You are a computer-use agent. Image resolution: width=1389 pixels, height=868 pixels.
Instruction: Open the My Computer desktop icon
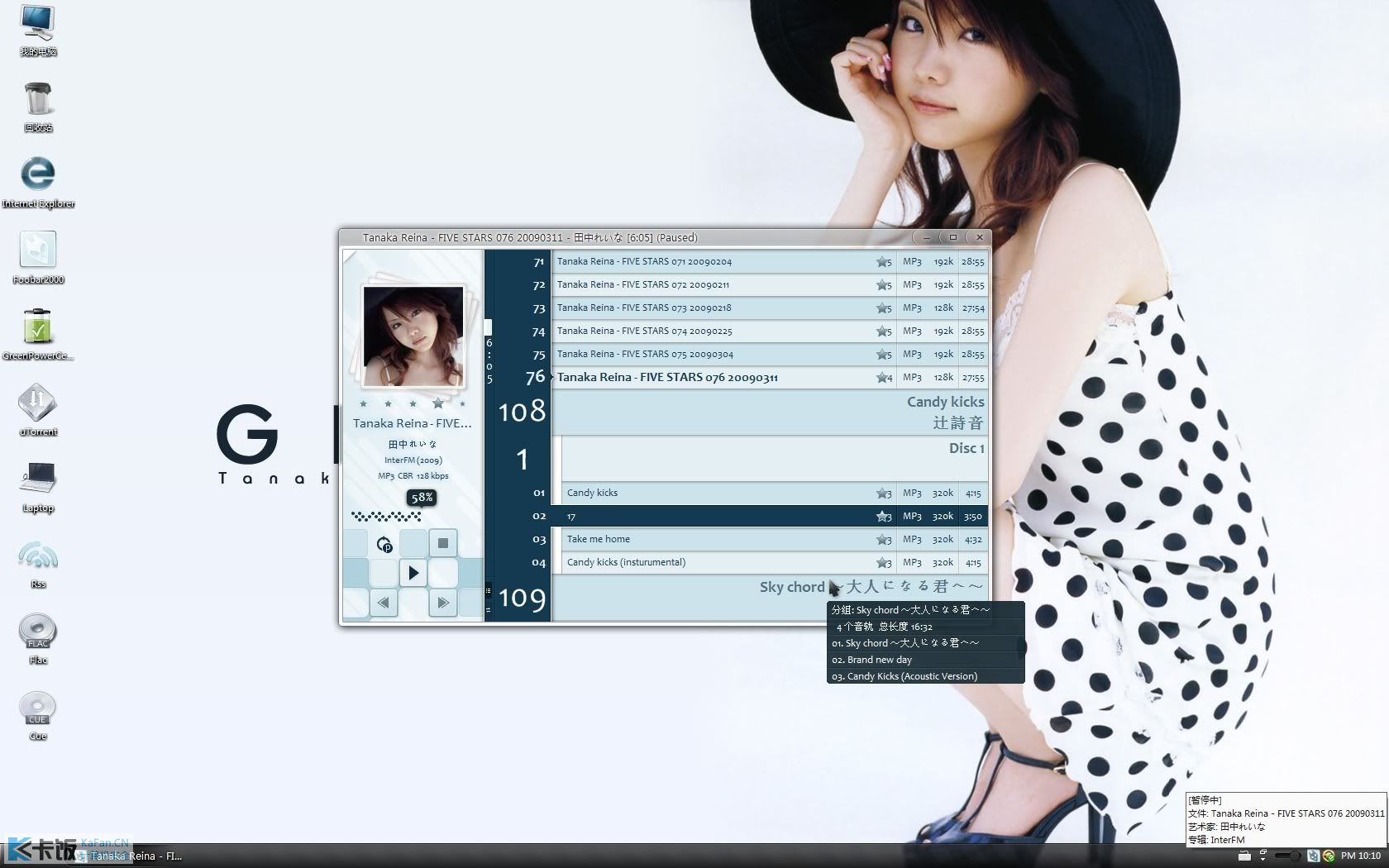38,30
